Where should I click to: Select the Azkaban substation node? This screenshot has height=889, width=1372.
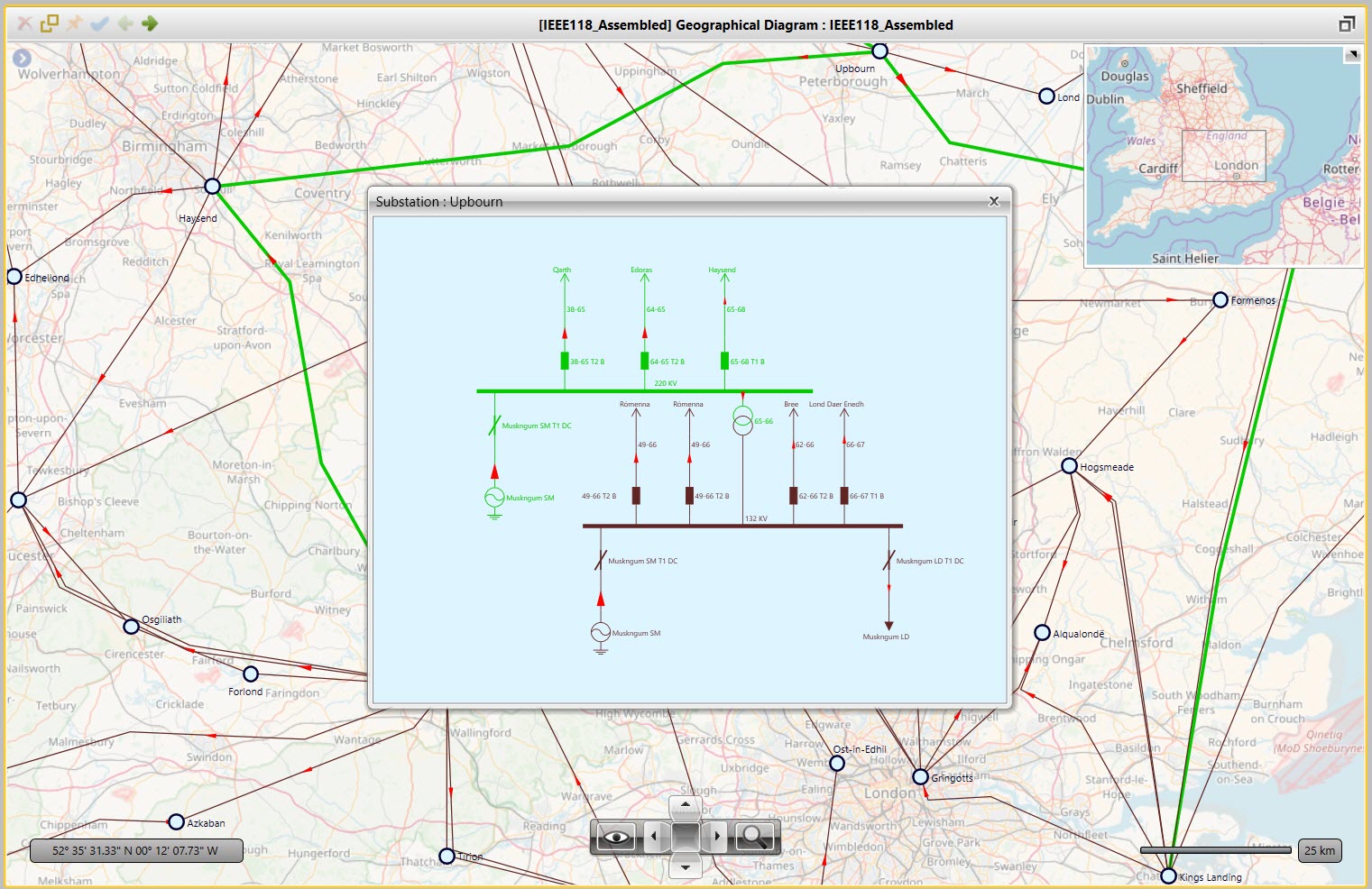(176, 821)
